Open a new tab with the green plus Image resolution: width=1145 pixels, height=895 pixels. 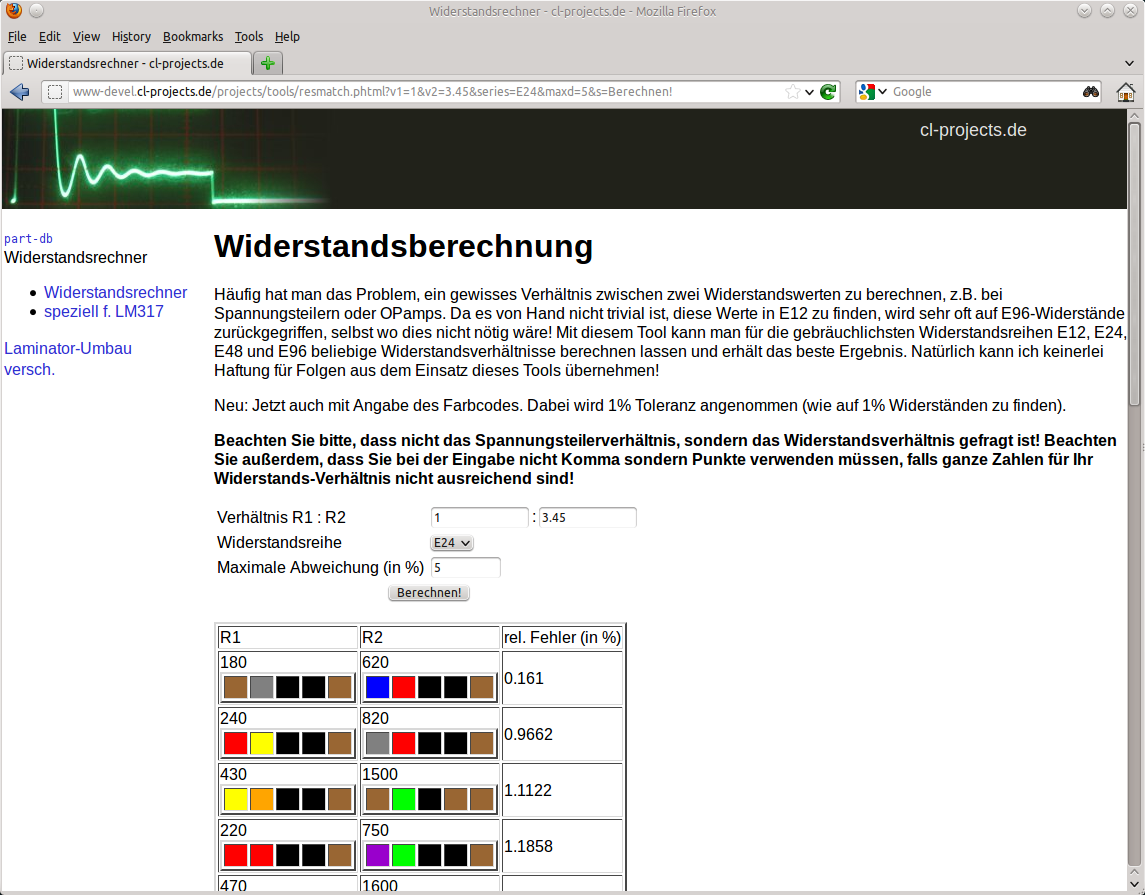point(267,64)
